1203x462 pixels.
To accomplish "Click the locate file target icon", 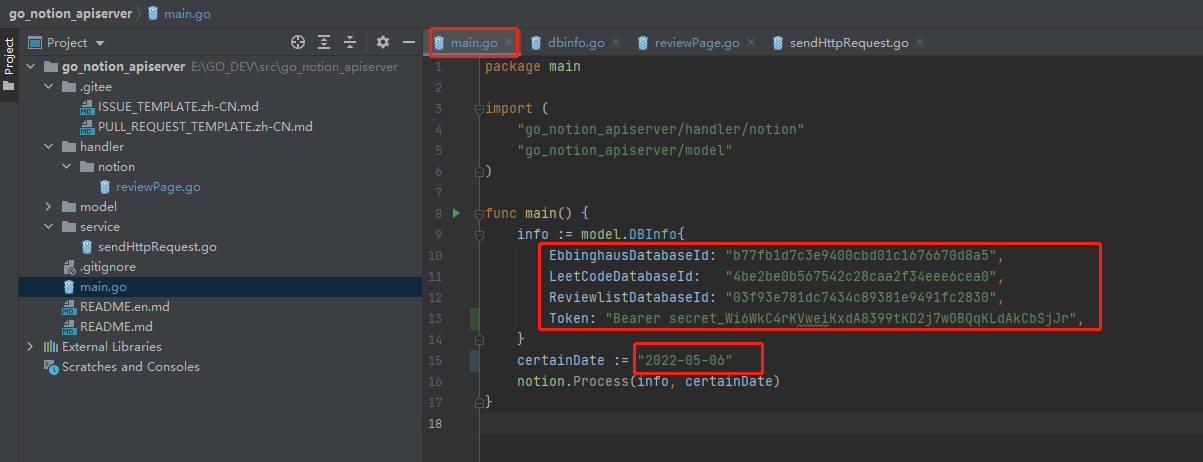I will (x=297, y=42).
